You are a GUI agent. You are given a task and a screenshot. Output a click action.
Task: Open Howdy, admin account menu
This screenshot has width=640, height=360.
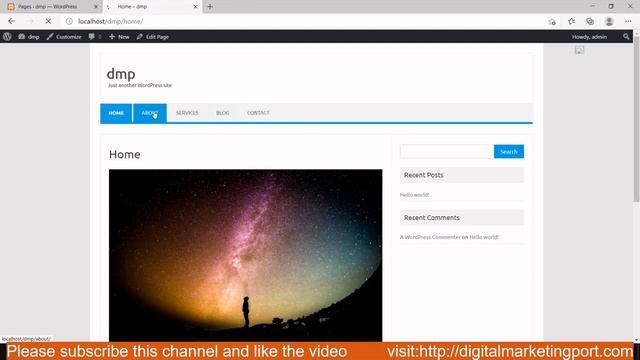[x=589, y=37]
